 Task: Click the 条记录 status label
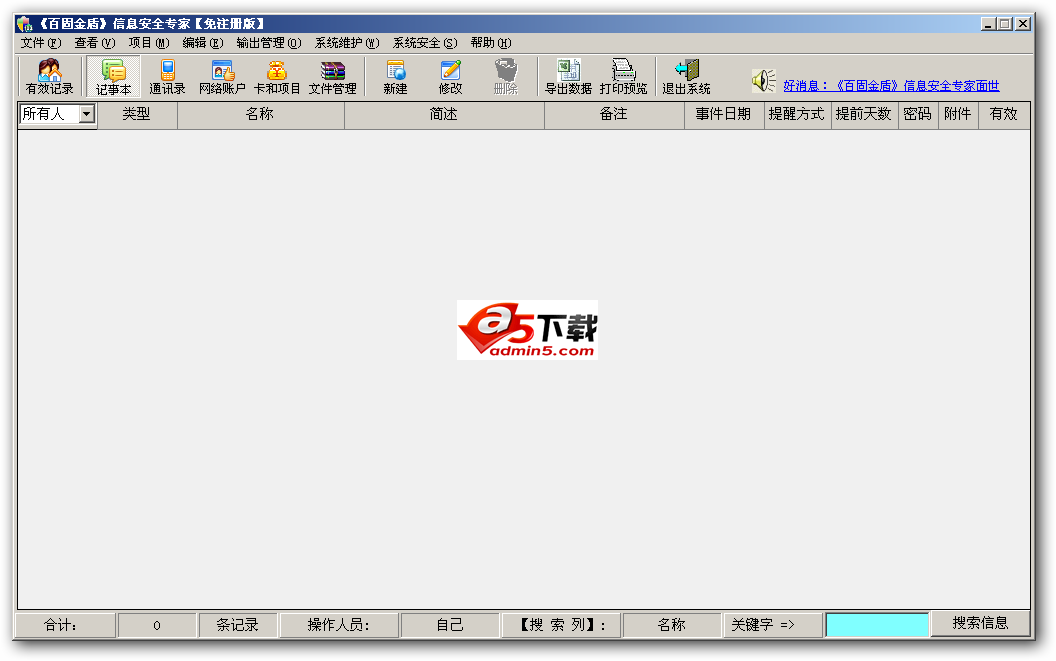pyautogui.click(x=237, y=625)
